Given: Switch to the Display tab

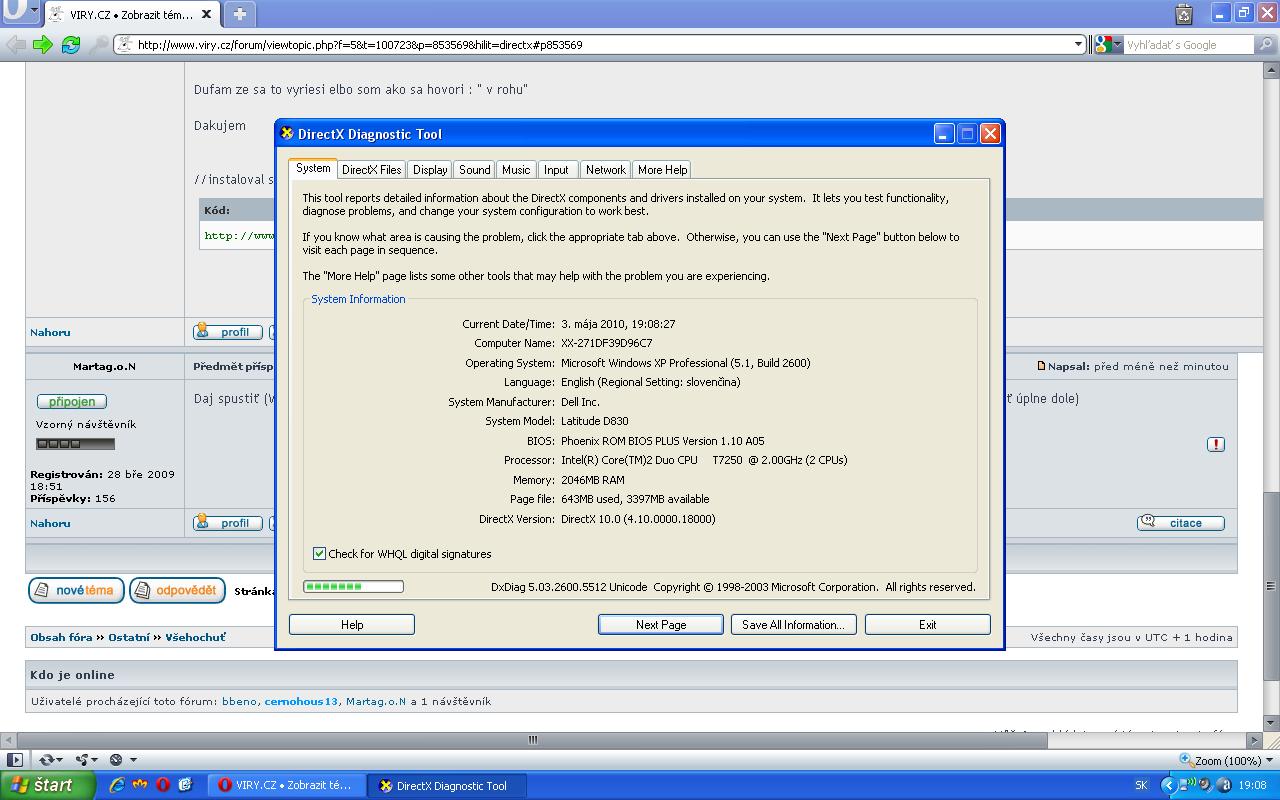Looking at the screenshot, I should (x=430, y=170).
